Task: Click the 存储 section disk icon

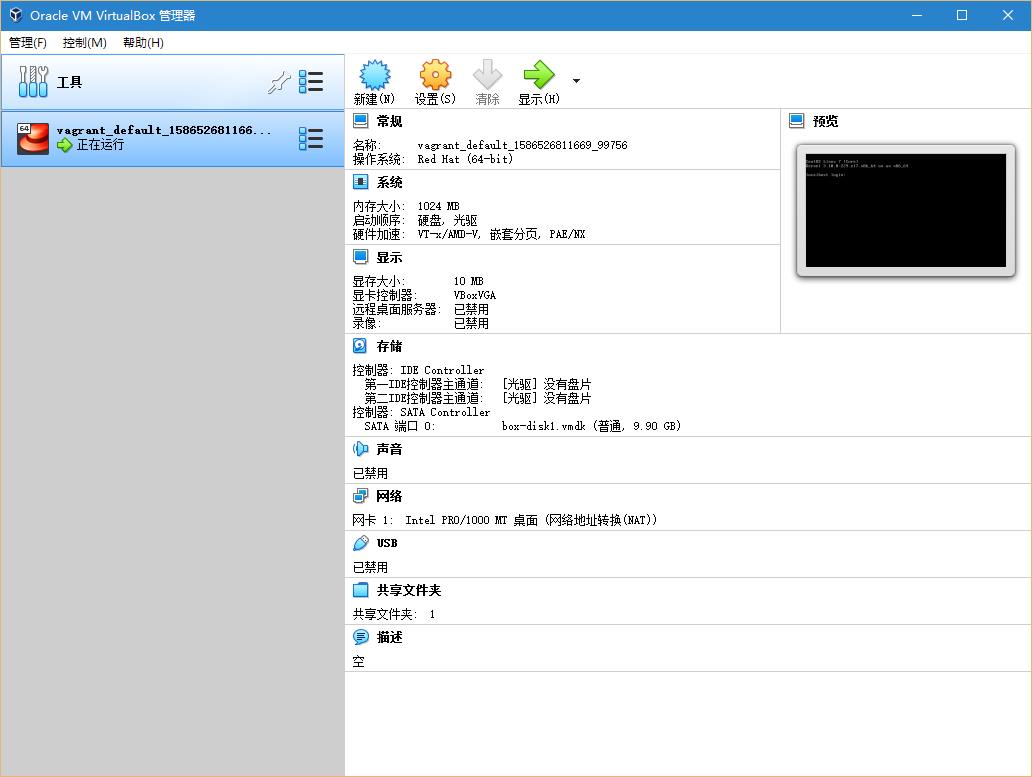Action: coord(361,345)
